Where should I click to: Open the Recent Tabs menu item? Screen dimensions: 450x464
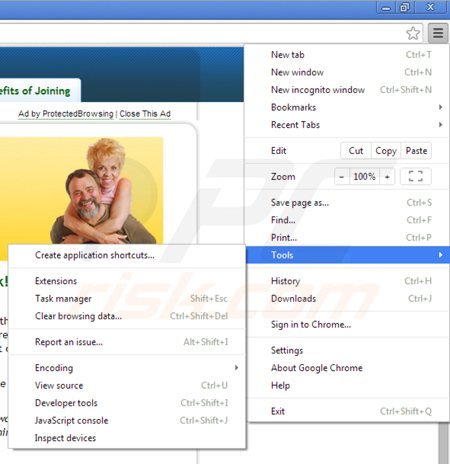click(347, 125)
